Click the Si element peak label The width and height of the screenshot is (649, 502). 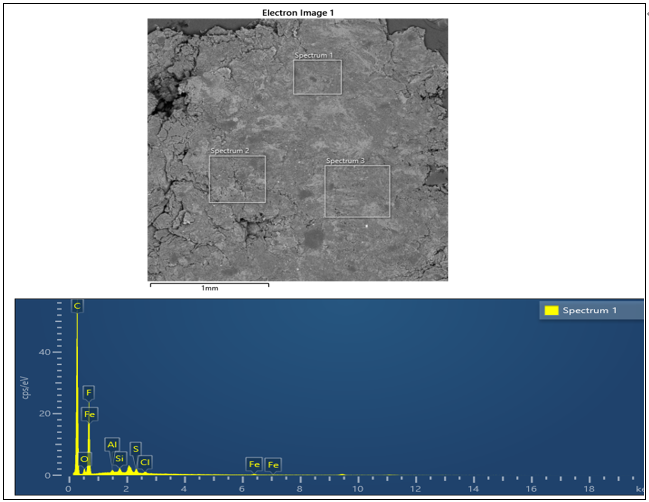(119, 458)
